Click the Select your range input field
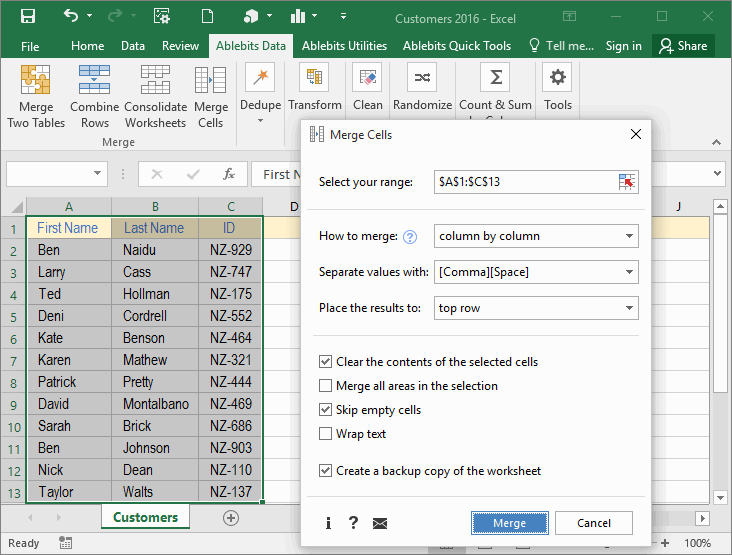This screenshot has width=732, height=555. click(x=524, y=181)
